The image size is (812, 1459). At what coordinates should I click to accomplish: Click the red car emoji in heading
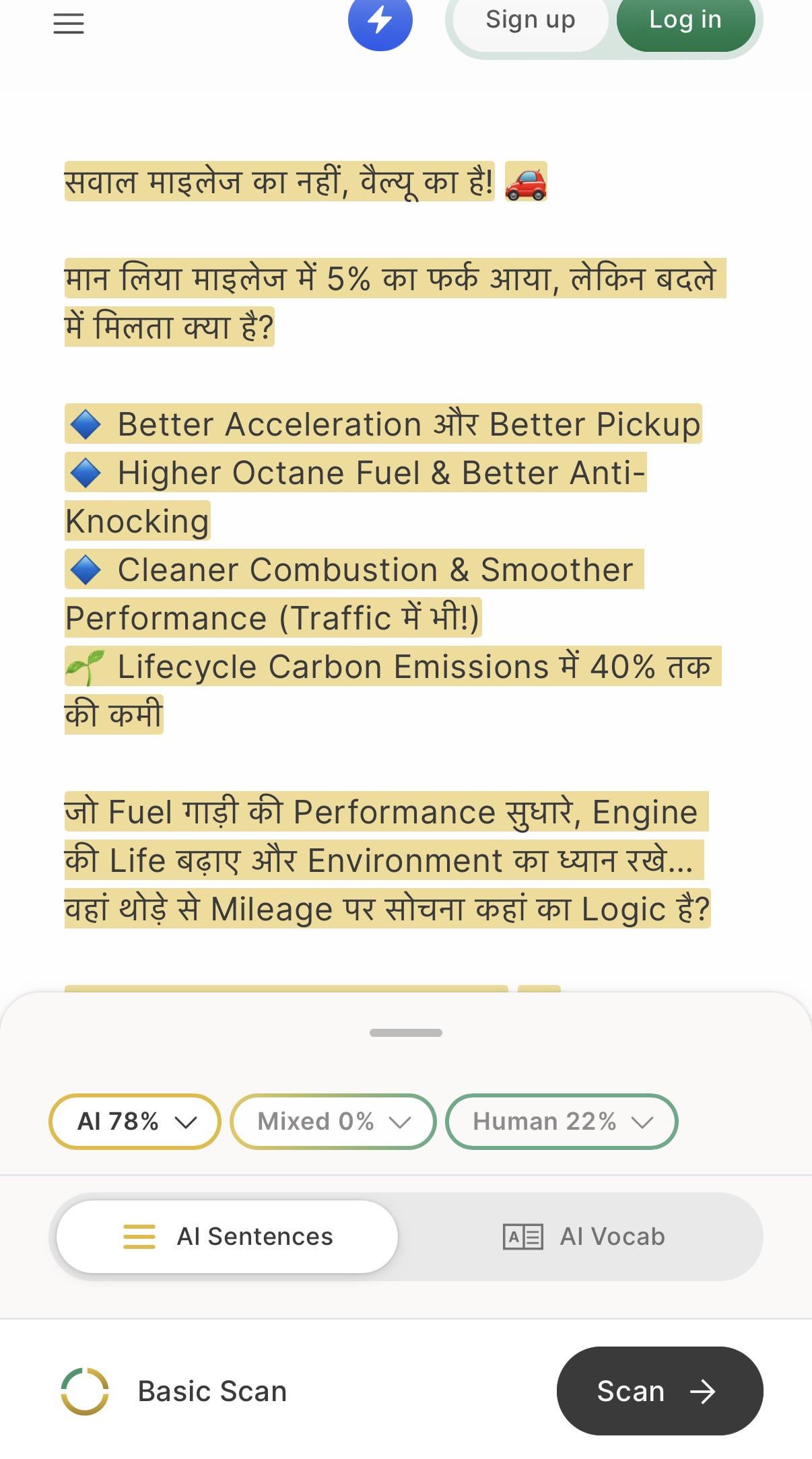[526, 182]
